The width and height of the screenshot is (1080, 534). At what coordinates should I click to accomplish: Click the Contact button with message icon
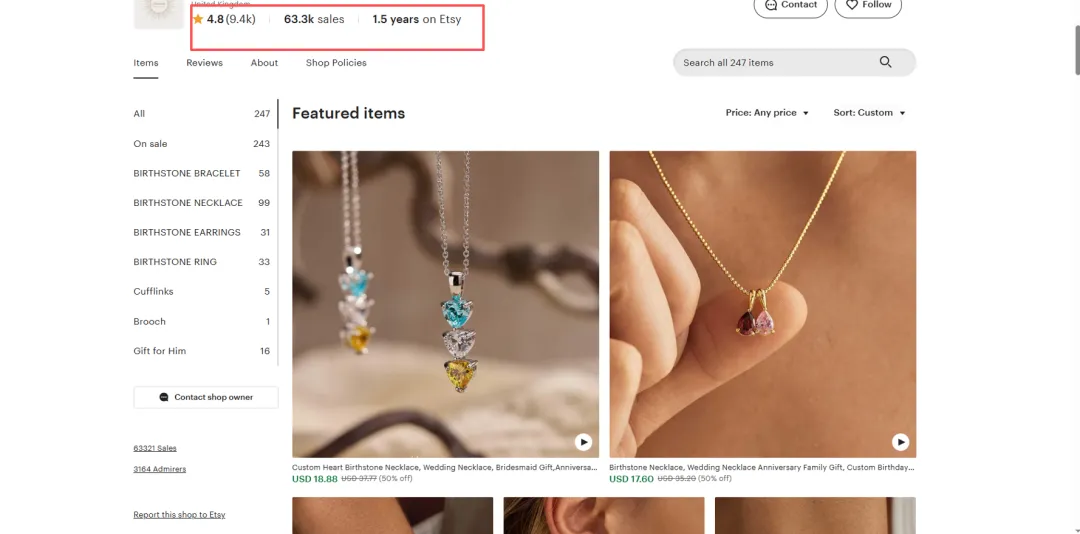(790, 6)
